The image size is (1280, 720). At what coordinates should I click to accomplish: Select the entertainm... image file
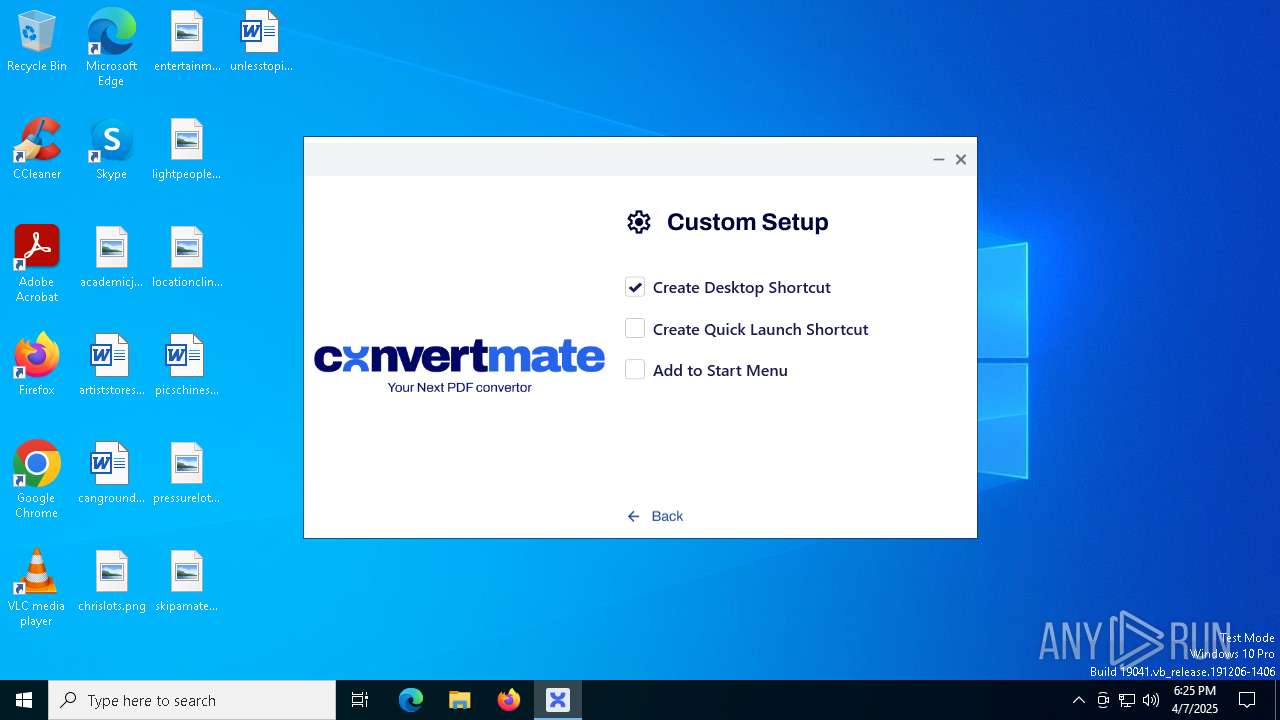tap(187, 42)
